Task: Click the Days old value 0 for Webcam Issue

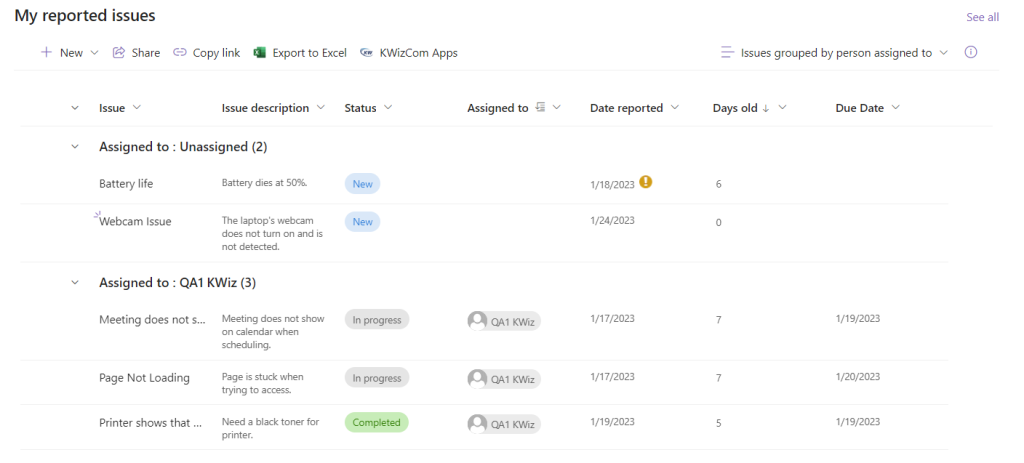Action: click(x=718, y=223)
